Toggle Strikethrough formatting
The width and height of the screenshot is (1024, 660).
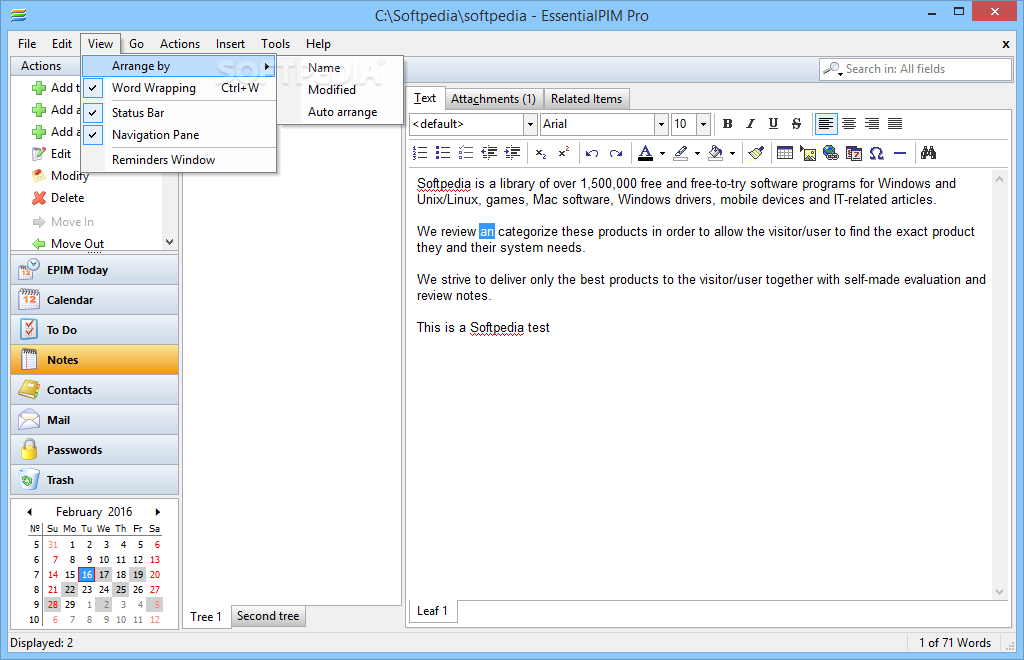coord(796,123)
